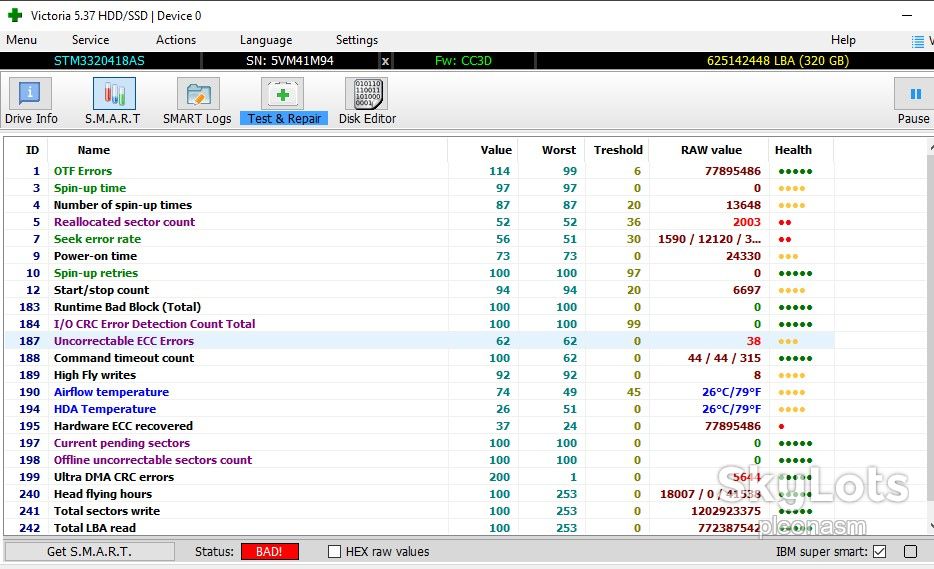This screenshot has height=569, width=934.
Task: Select the Airflow temperature row
Action: (x=419, y=392)
